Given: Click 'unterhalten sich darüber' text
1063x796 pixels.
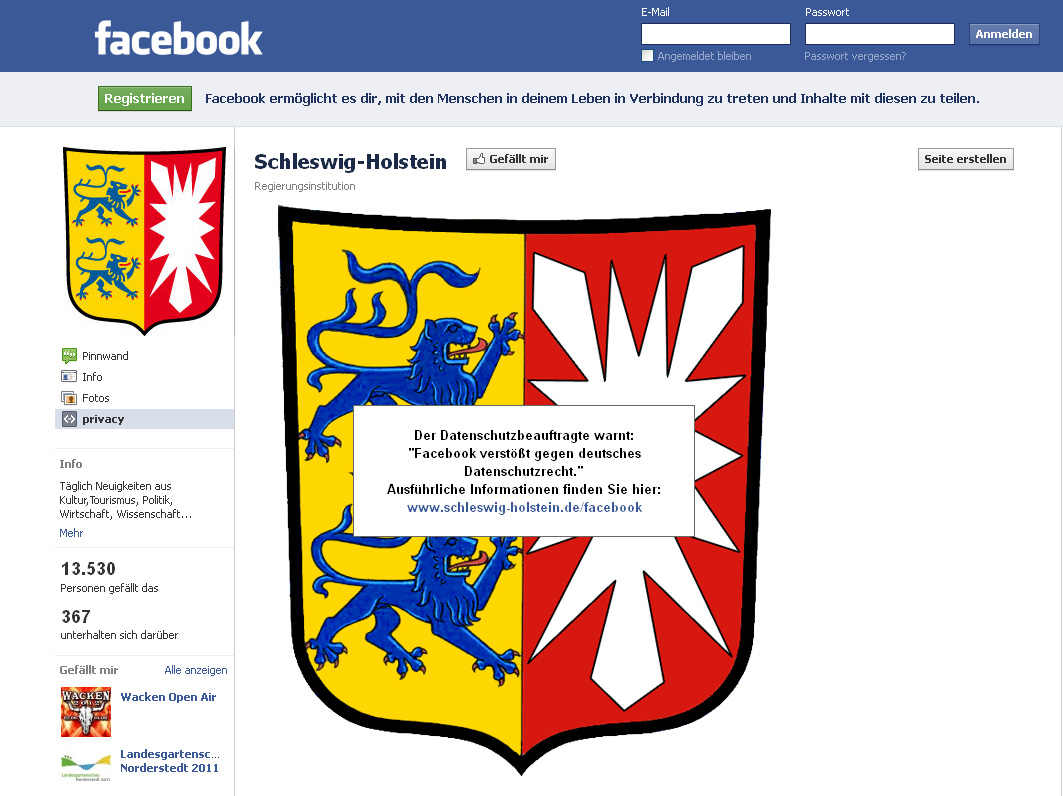Looking at the screenshot, I should 119,635.
